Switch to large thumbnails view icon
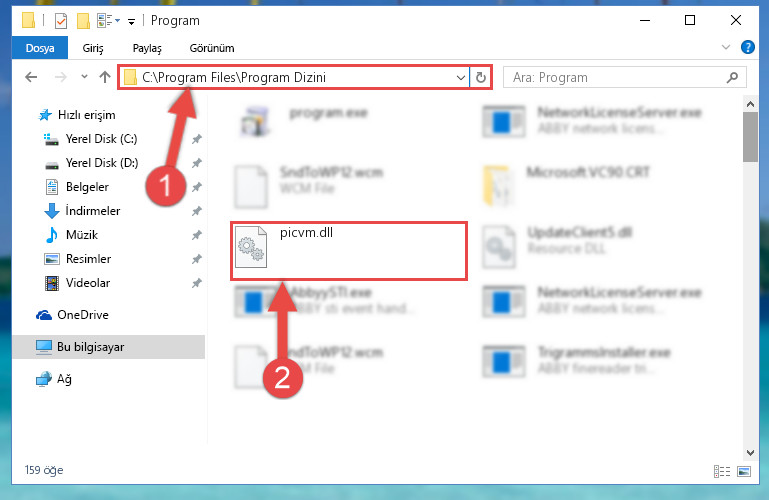769x500 pixels. [743, 471]
